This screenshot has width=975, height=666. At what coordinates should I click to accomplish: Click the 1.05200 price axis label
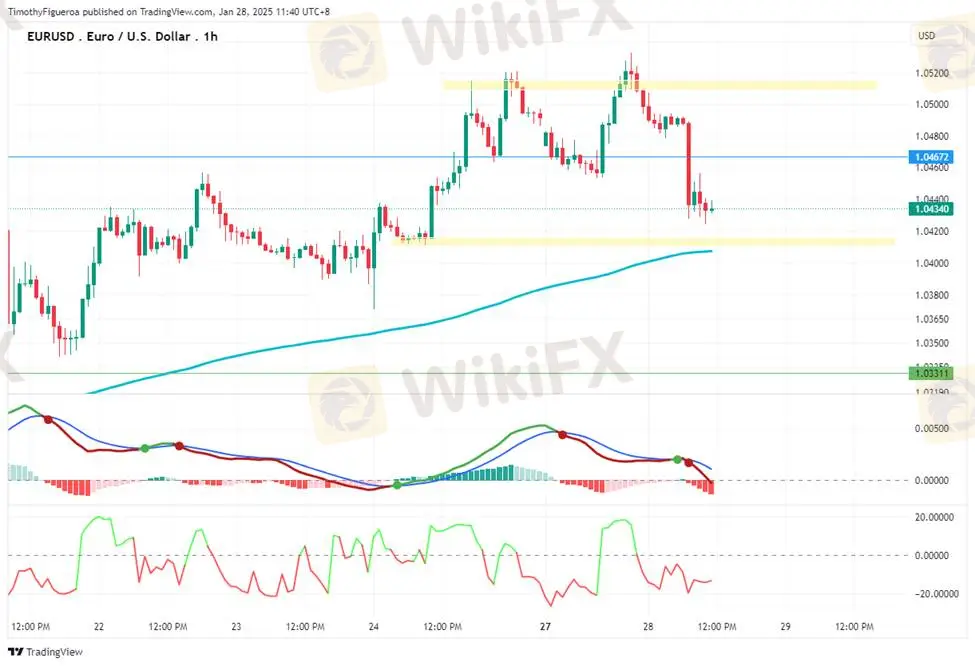(931, 73)
